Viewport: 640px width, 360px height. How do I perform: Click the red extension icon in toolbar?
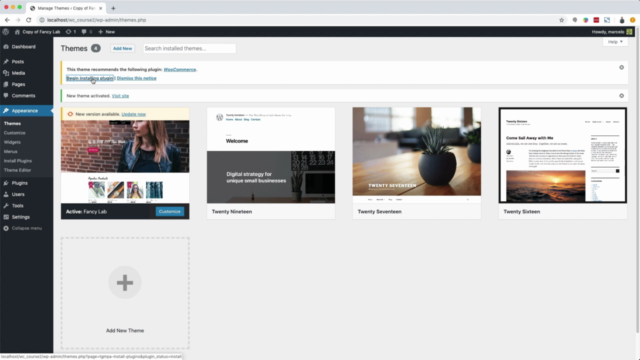596,20
